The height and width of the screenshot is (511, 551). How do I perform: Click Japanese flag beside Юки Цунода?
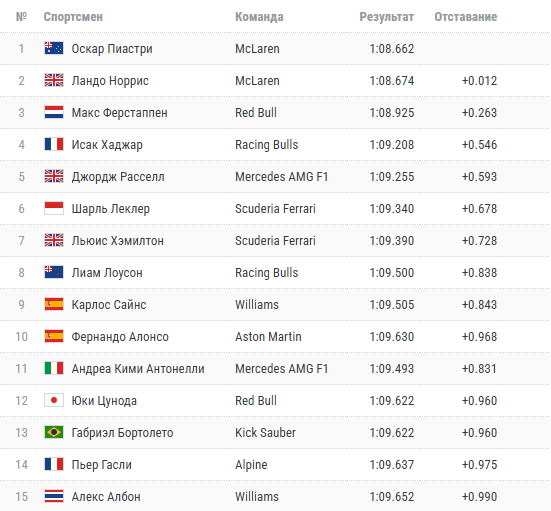[x=54, y=400]
